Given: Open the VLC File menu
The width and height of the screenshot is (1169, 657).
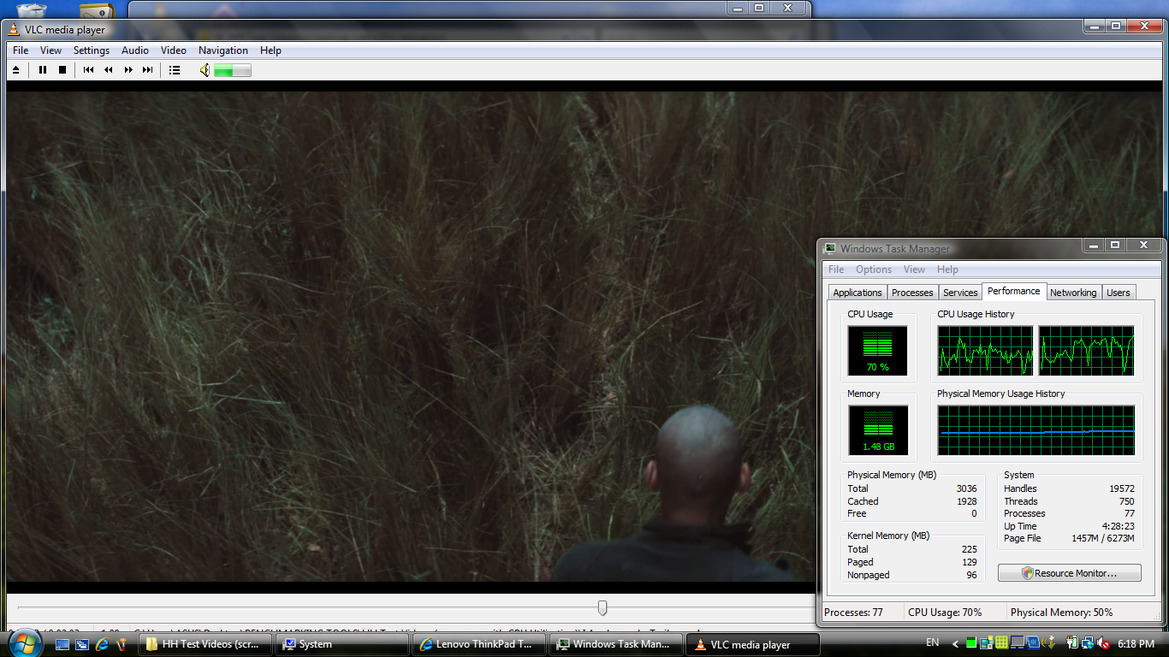Looking at the screenshot, I should coord(20,51).
